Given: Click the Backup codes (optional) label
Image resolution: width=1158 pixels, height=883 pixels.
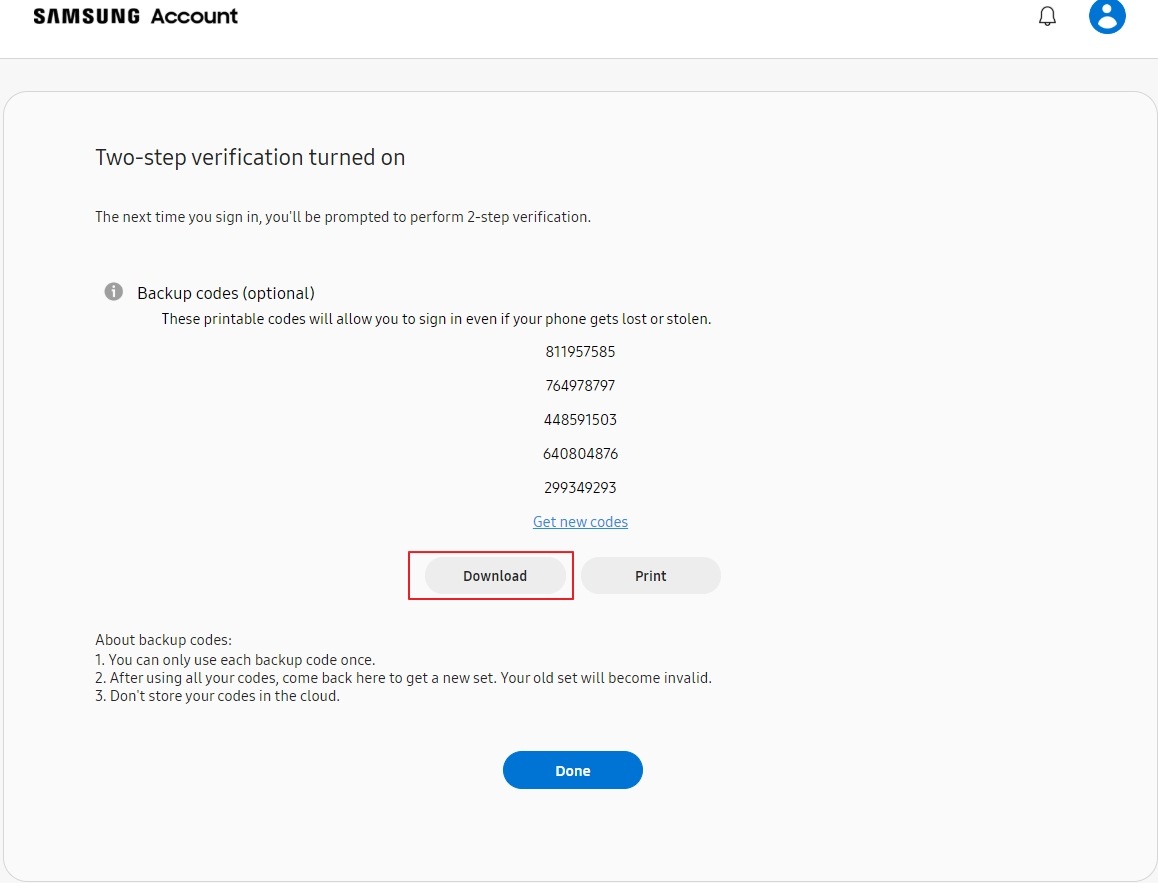Looking at the screenshot, I should [x=226, y=293].
